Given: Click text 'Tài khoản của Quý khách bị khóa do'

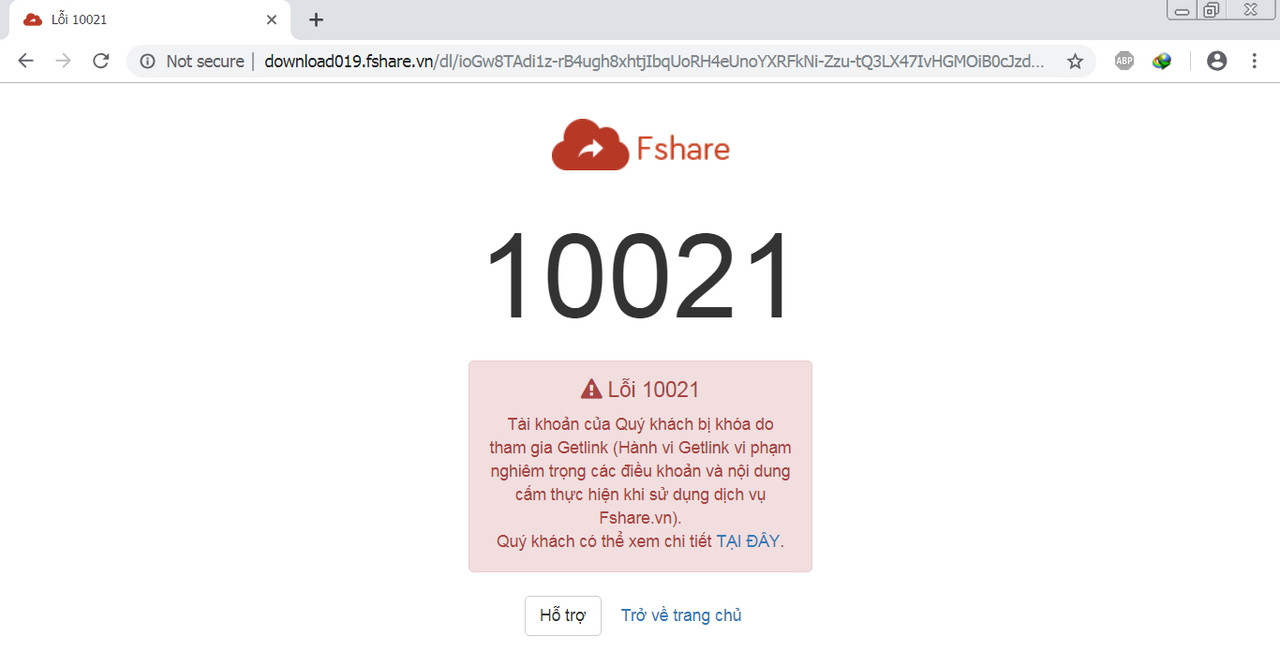Looking at the screenshot, I should (x=640, y=423).
